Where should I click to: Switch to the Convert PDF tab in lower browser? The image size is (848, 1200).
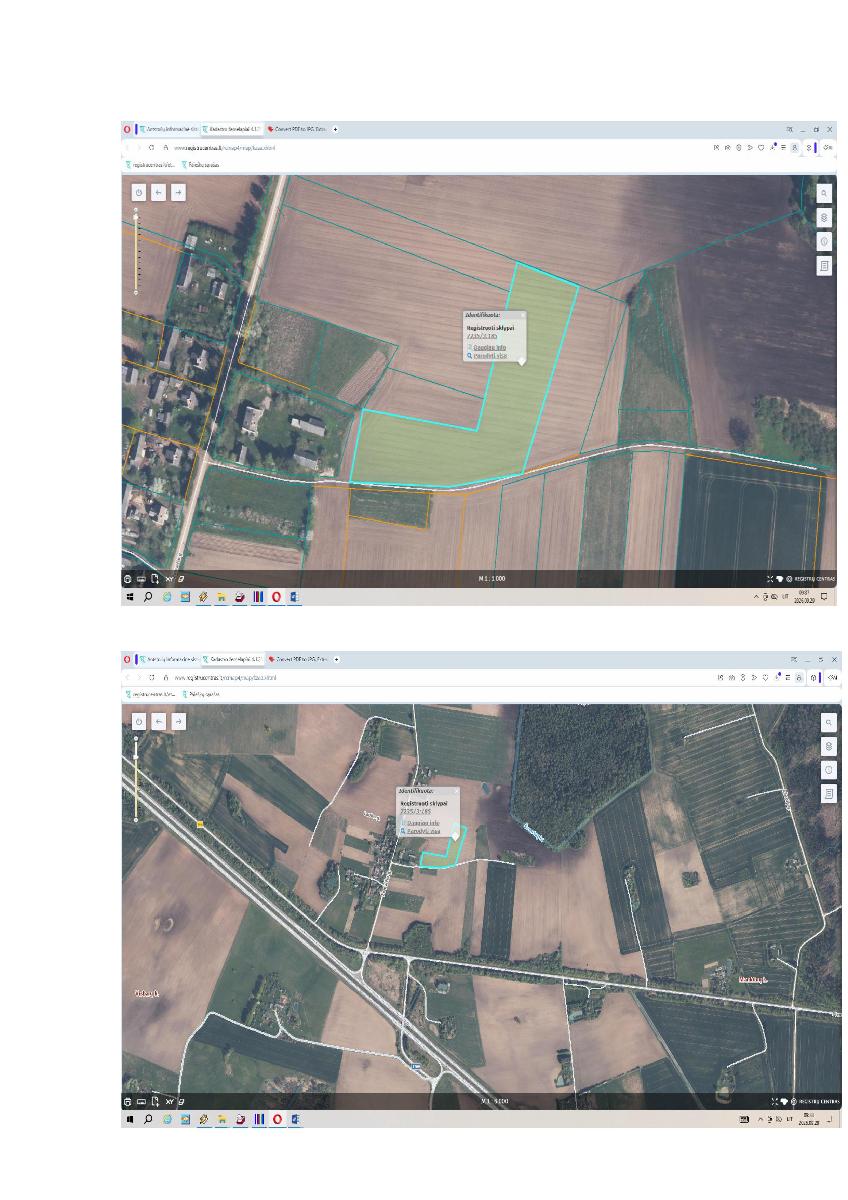(x=297, y=659)
